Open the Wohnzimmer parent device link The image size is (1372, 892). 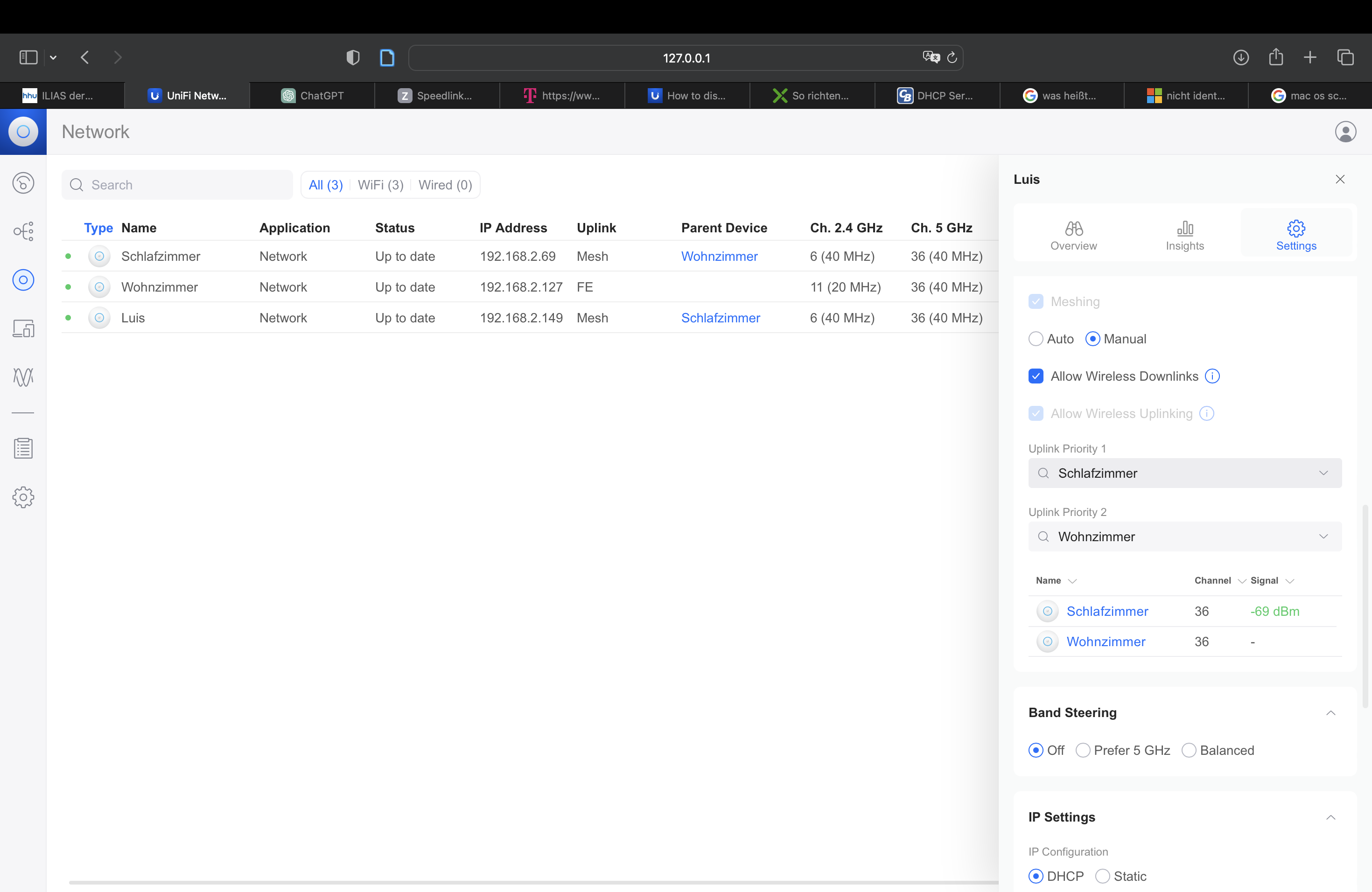click(719, 257)
